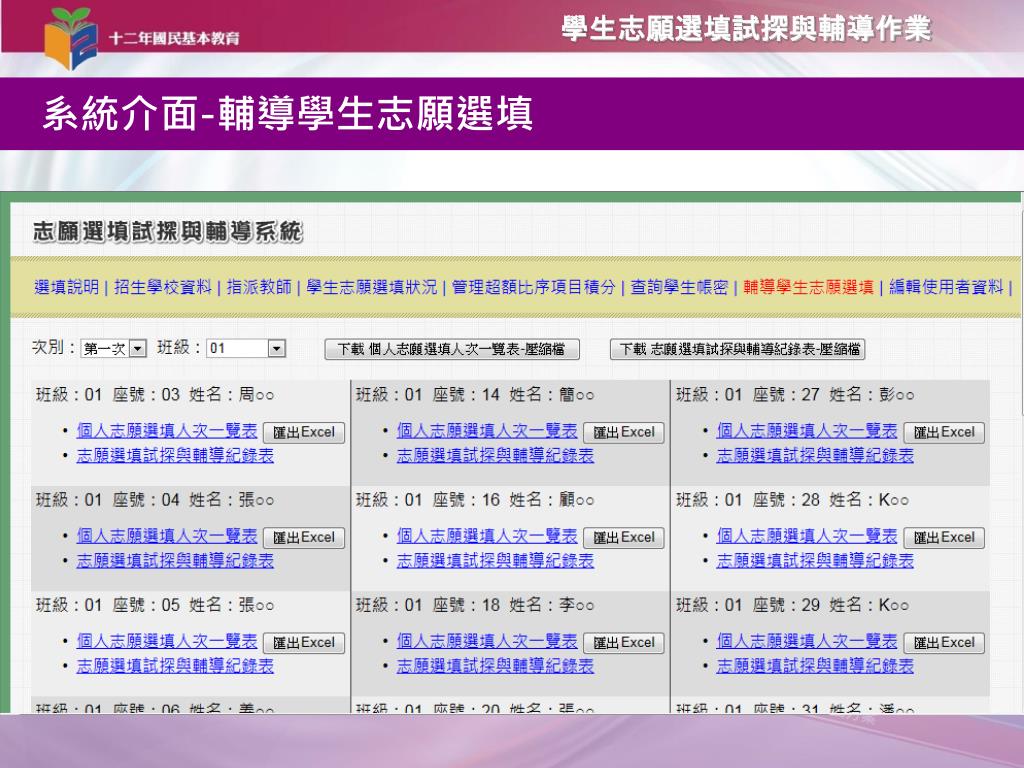Open 志願選填試探與輔導紀錄表 for seat 05
This screenshot has width=1024, height=768.
click(x=175, y=665)
